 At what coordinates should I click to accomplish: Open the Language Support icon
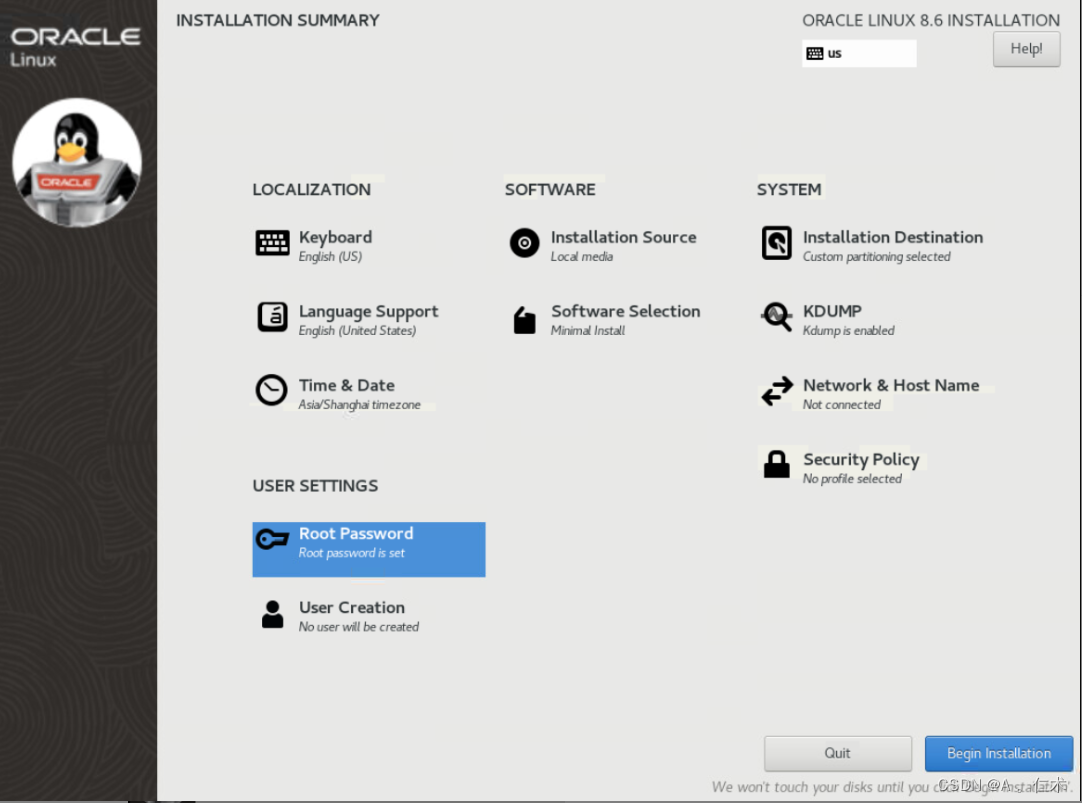coord(272,317)
